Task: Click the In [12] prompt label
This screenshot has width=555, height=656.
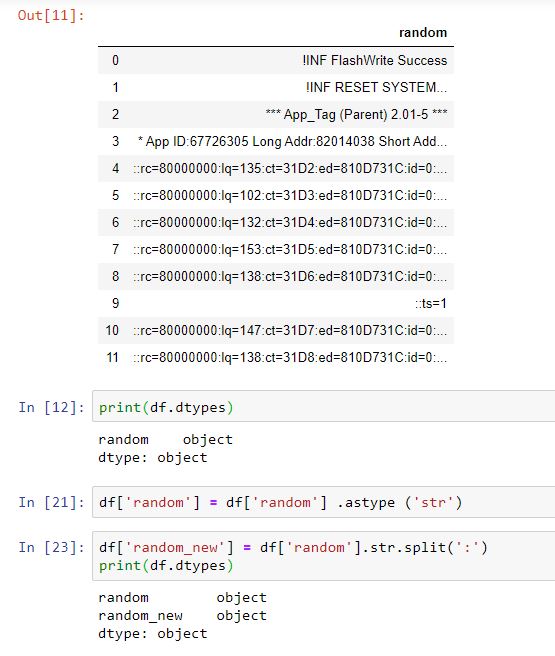Action: [51, 407]
